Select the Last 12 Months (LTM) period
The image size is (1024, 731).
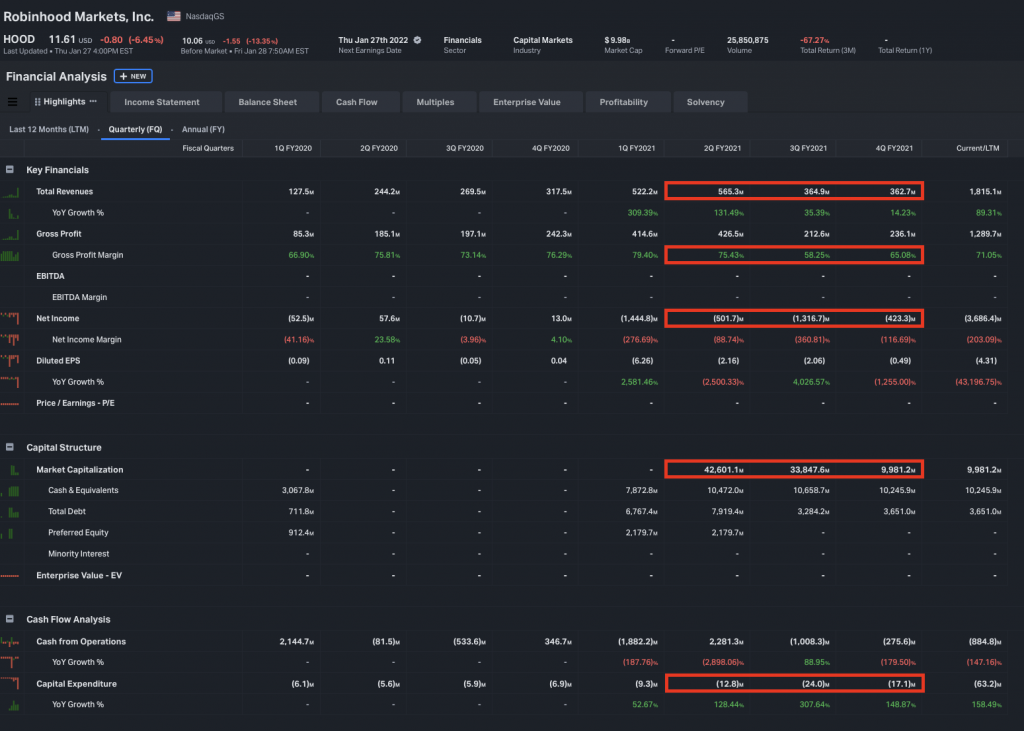click(x=49, y=129)
